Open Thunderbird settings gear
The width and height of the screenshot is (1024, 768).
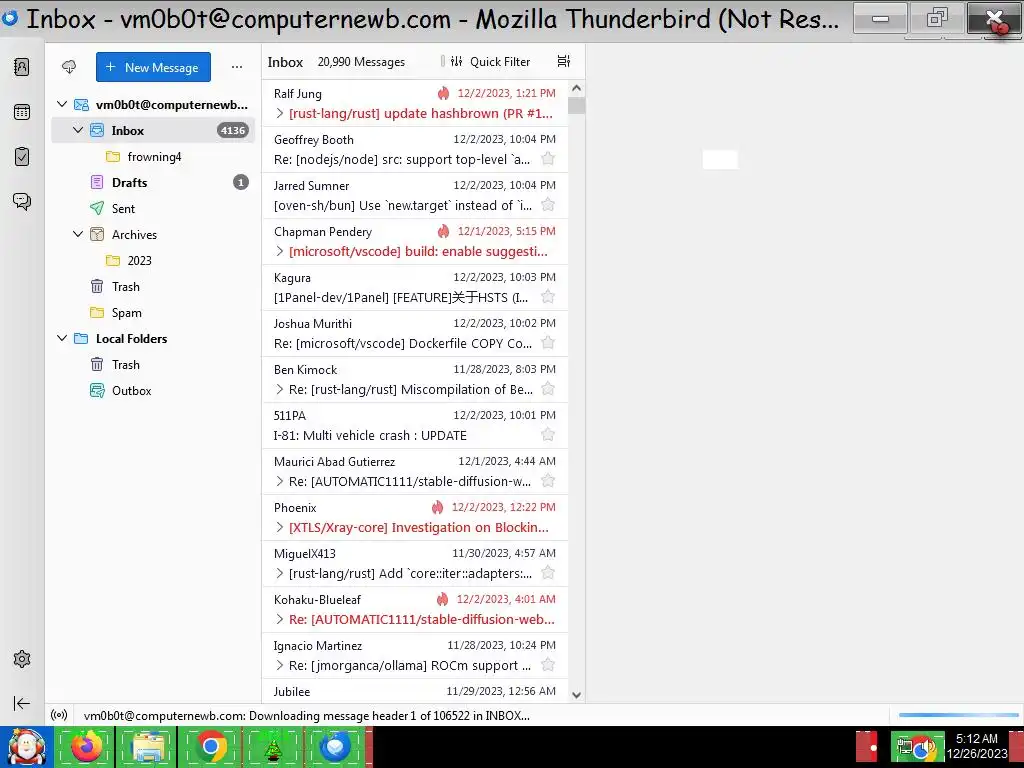(x=22, y=659)
